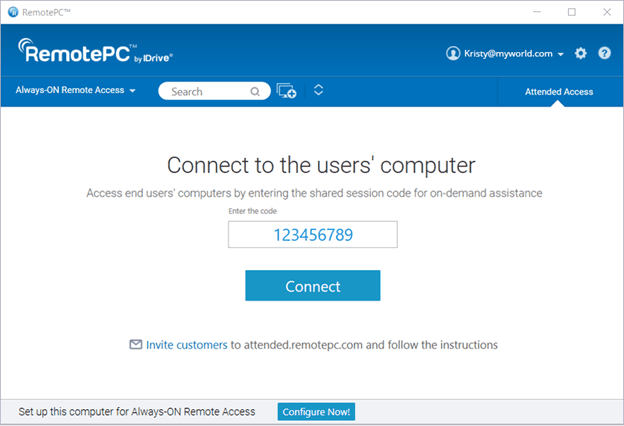Screen dimensions: 624x426
Task: Maximize the RemotePC window
Action: [x=572, y=12]
